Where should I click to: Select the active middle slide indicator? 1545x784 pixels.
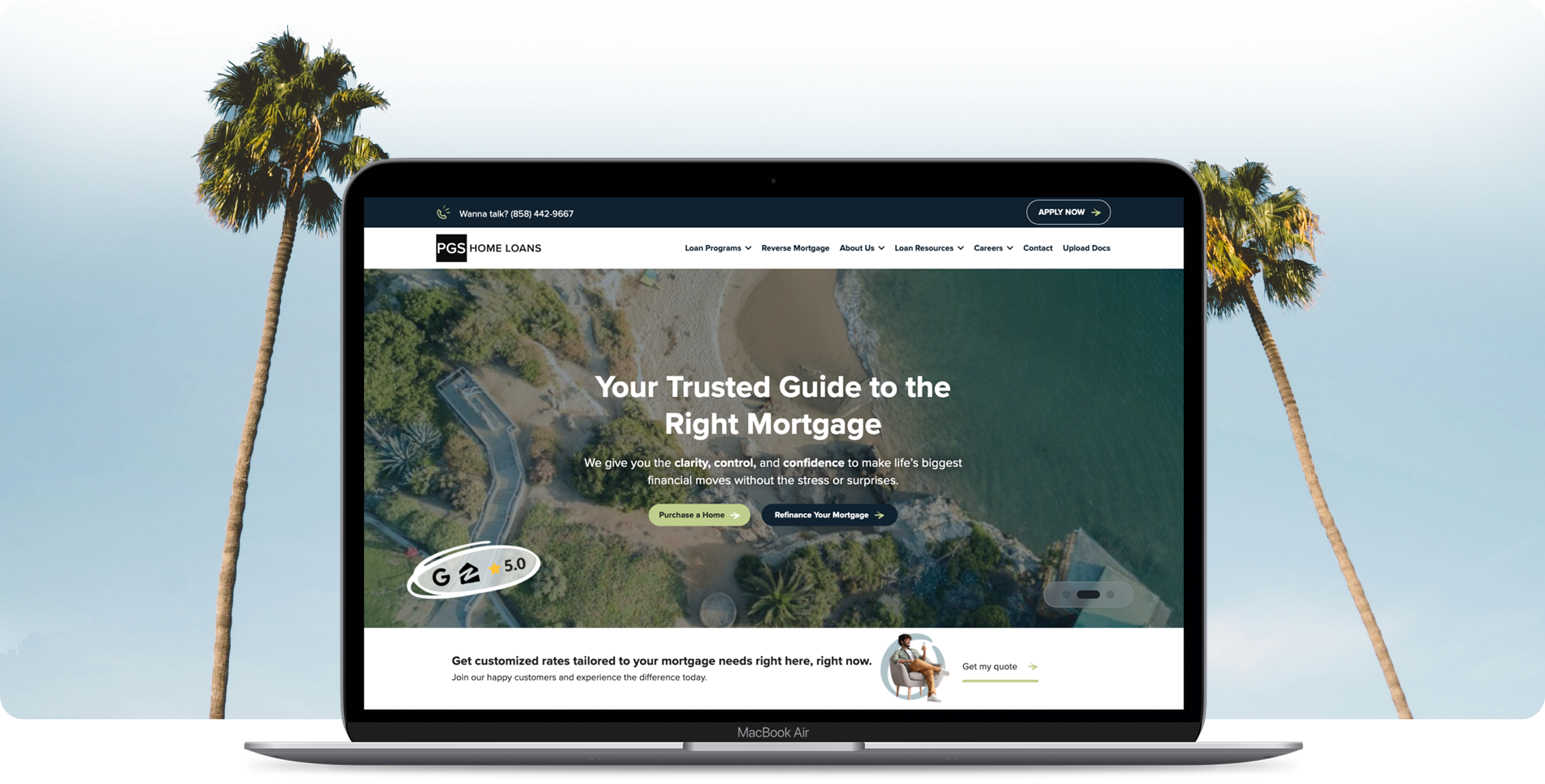pos(1088,594)
